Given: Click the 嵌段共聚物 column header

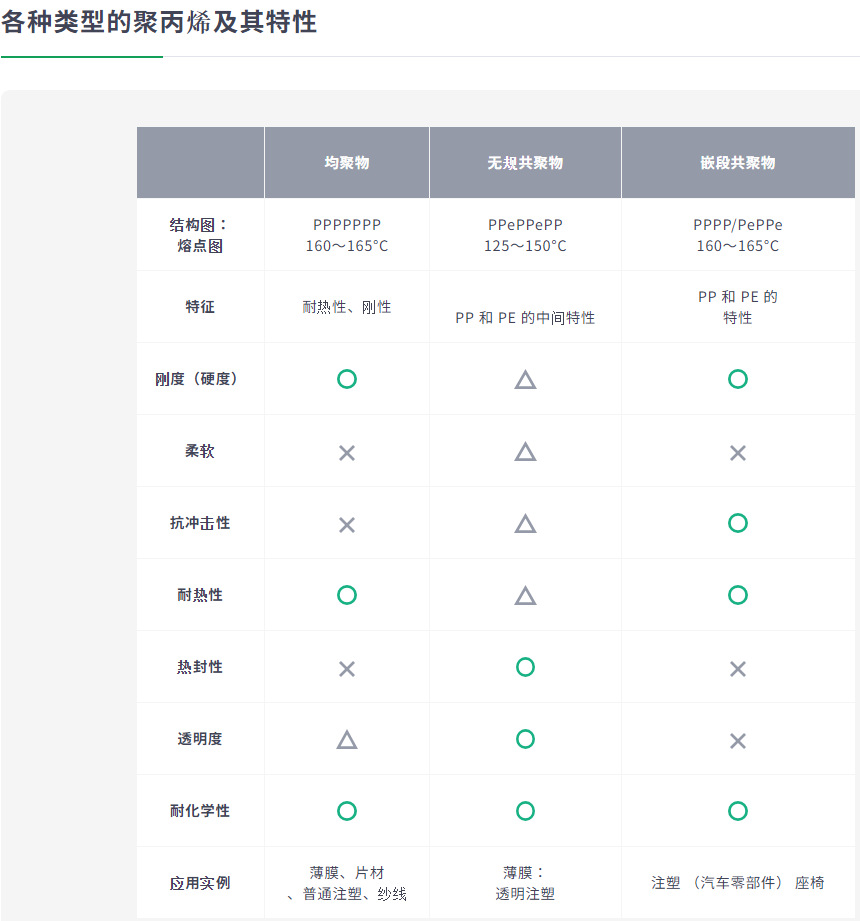Looking at the screenshot, I should (738, 163).
